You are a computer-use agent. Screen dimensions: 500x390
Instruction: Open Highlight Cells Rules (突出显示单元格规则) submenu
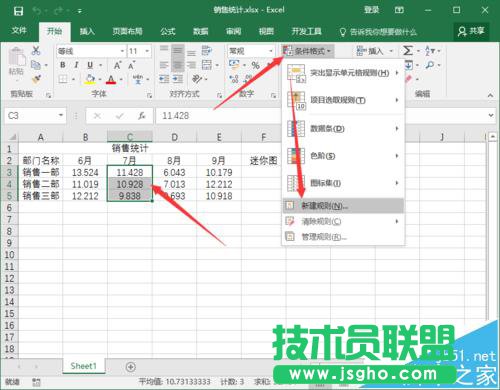(x=343, y=73)
